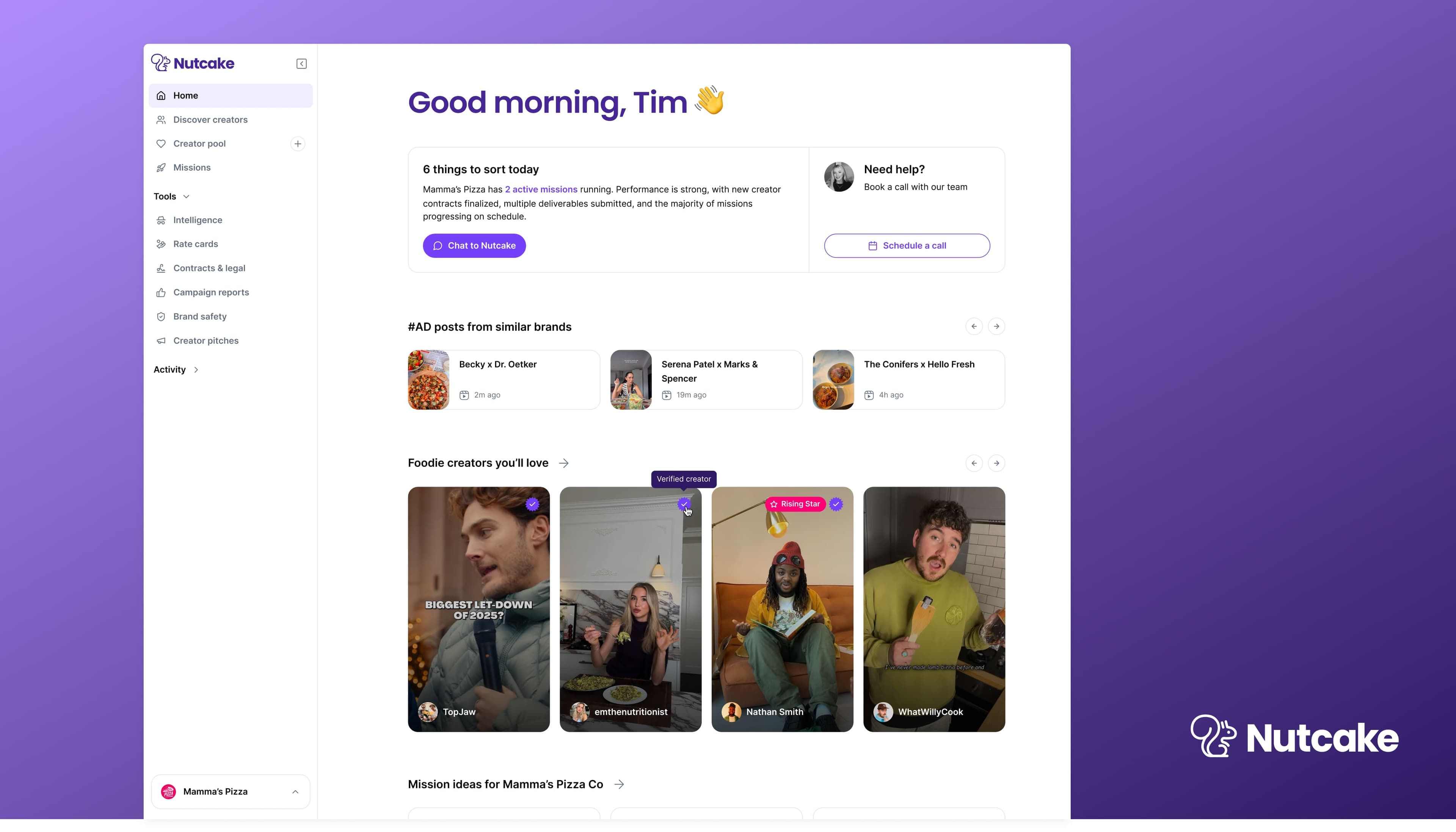Image resolution: width=1456 pixels, height=832 pixels.
Task: Open the Missions page
Action: click(231, 168)
